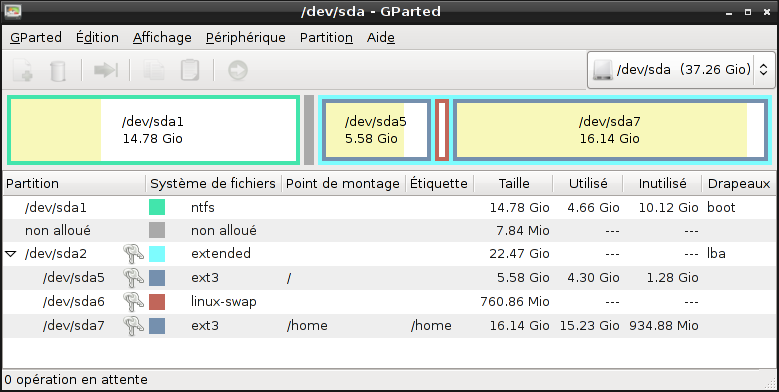Open the Aide menu

click(x=381, y=38)
